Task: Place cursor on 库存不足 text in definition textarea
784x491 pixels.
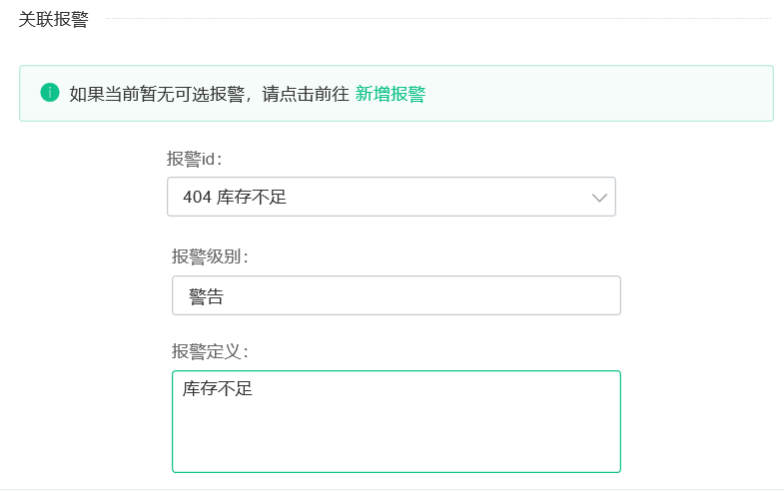Action: (218, 388)
